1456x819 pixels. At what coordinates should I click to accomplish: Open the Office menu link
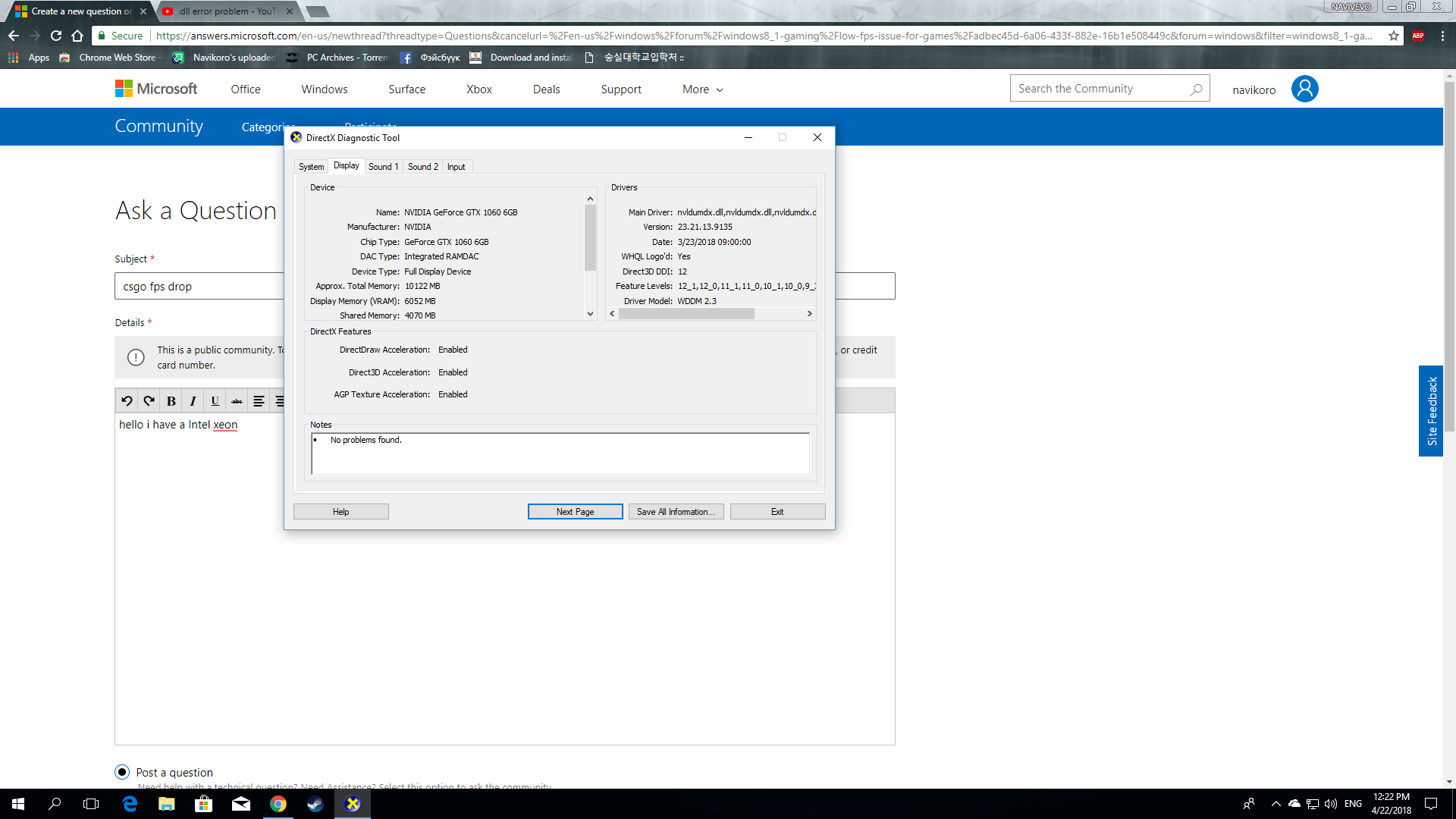pos(246,89)
